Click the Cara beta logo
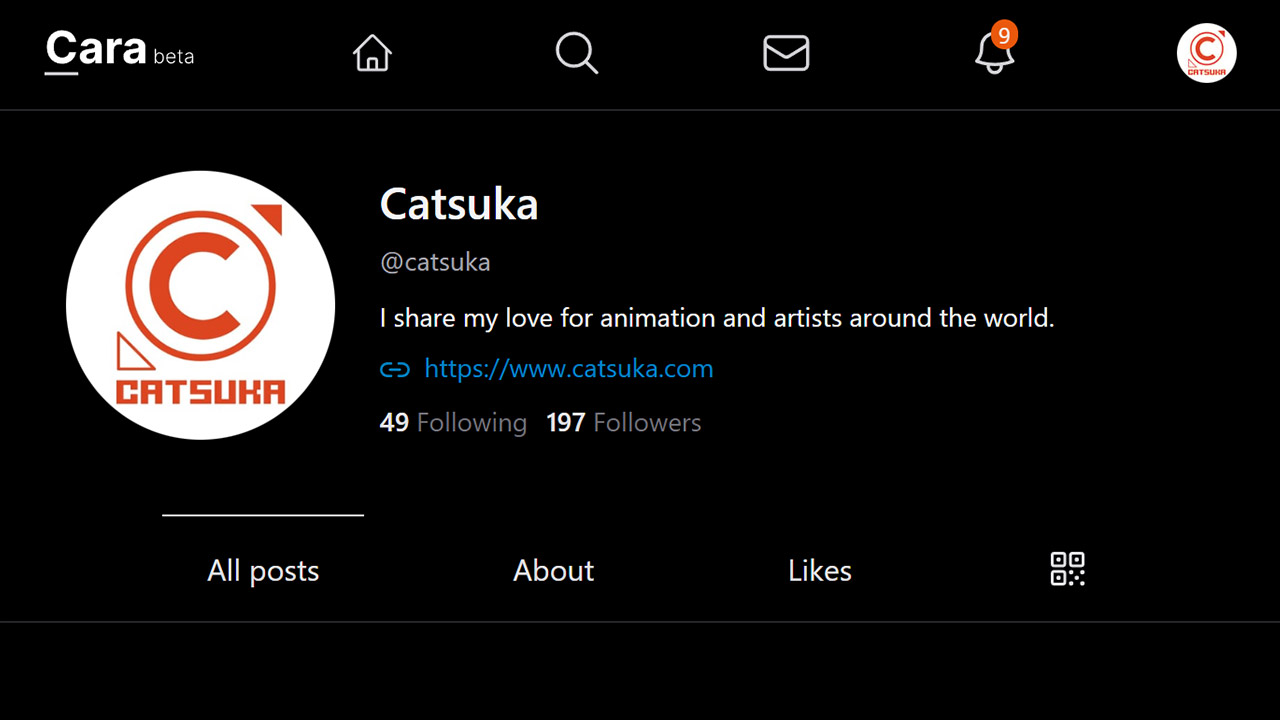The width and height of the screenshot is (1280, 720). click(120, 50)
